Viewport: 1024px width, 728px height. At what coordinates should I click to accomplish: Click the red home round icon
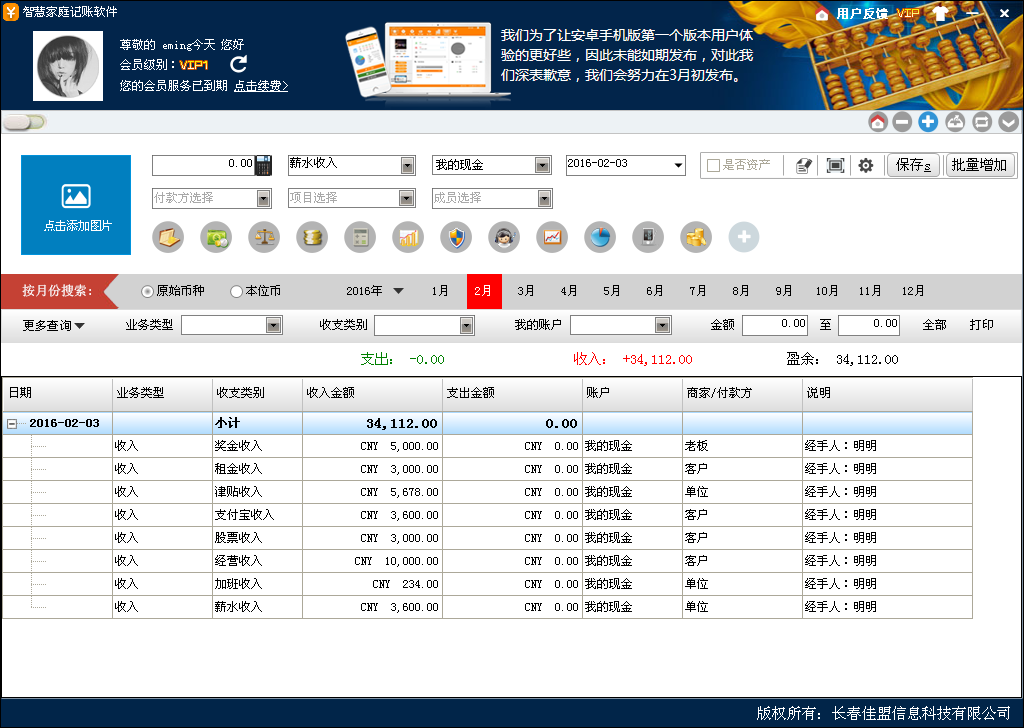878,122
